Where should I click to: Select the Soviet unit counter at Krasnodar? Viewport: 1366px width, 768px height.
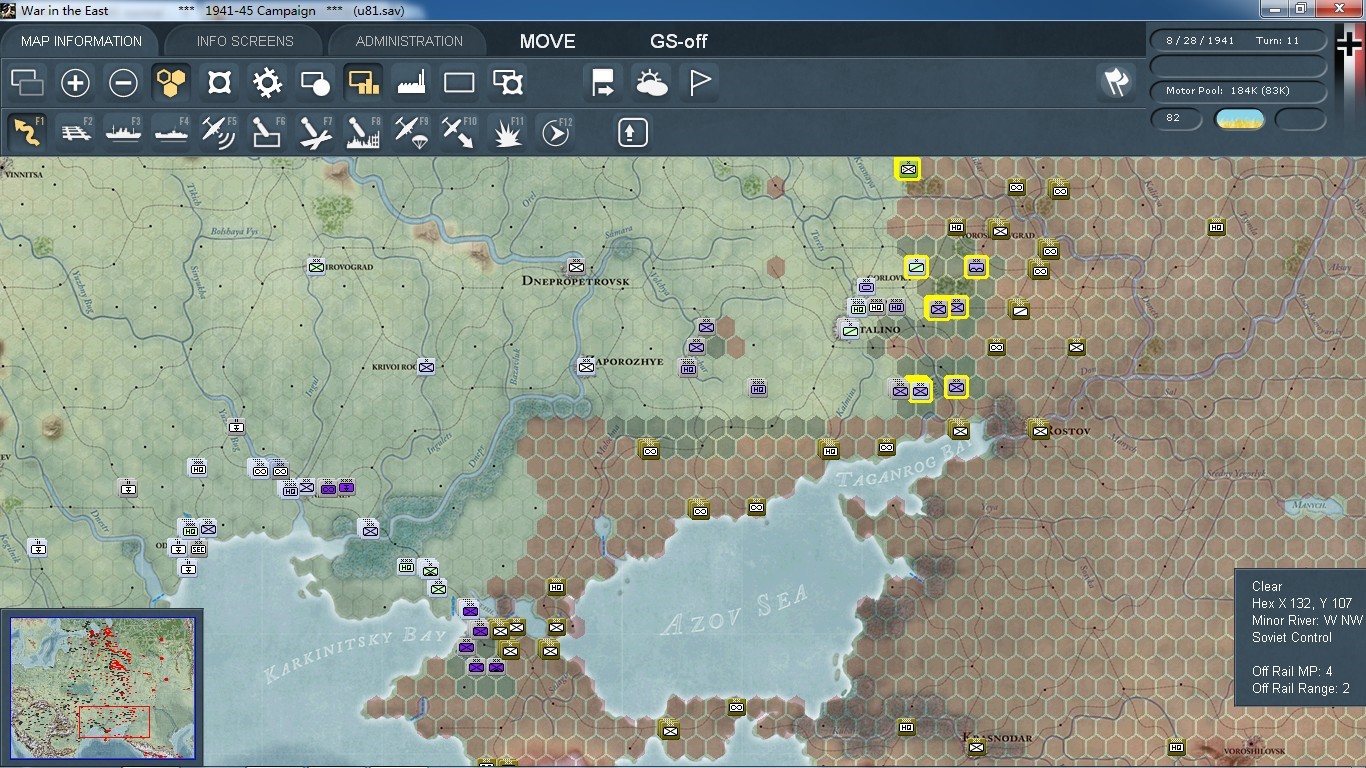(976, 746)
